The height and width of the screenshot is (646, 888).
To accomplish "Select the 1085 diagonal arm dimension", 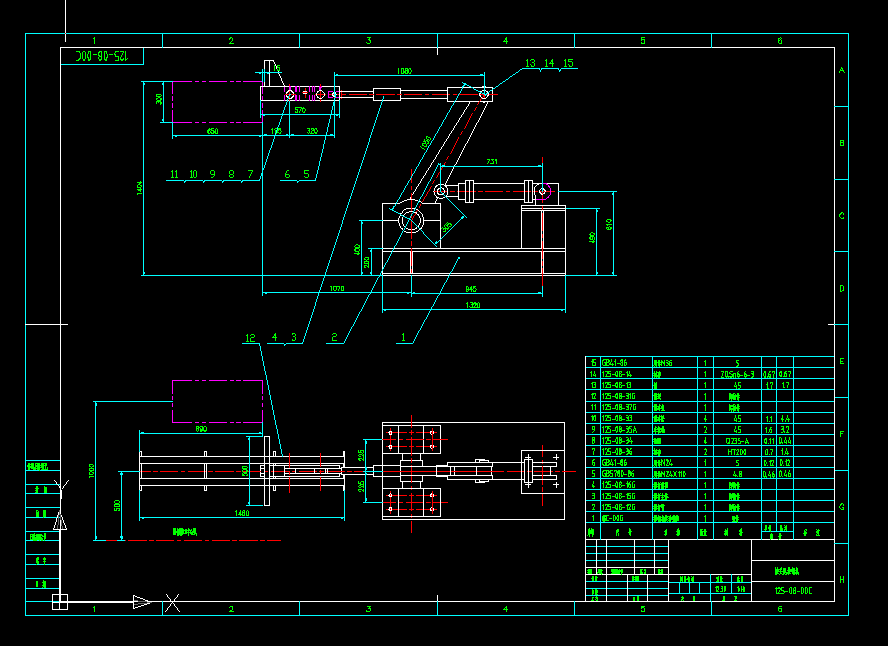I will 425,143.
